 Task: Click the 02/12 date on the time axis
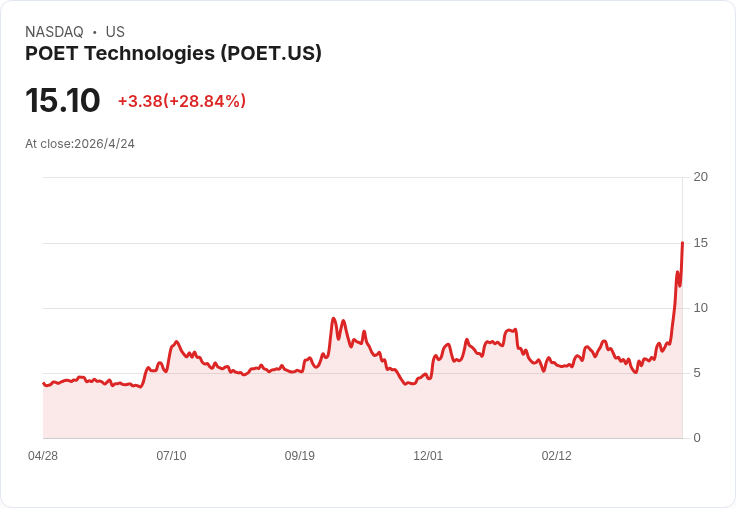pos(557,456)
